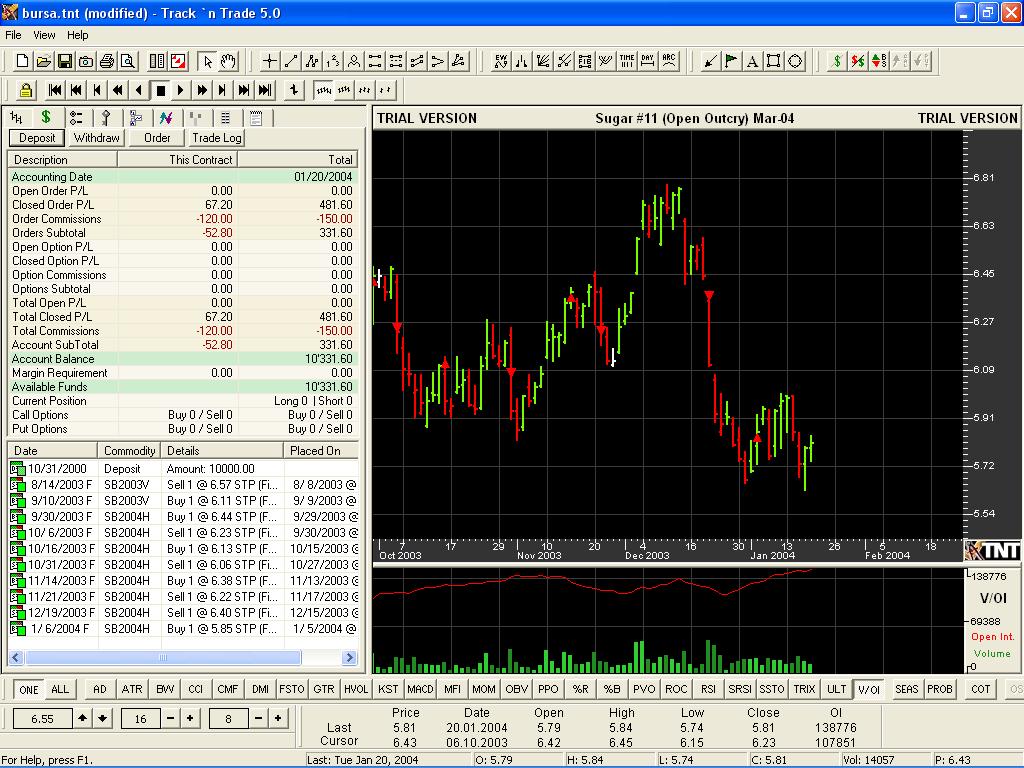
Task: Open the Trade Log
Action: pos(217,138)
